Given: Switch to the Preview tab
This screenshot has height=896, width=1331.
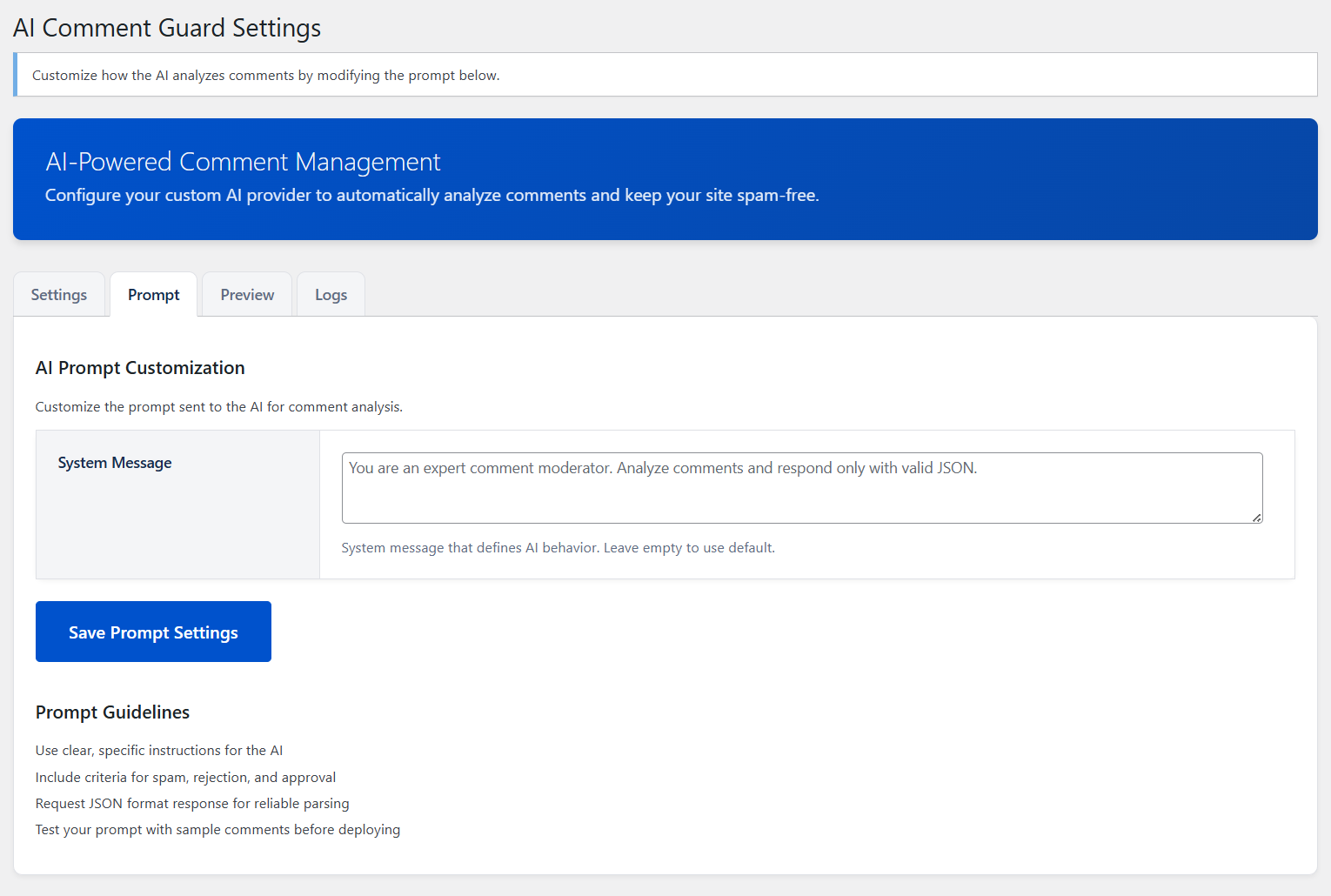Looking at the screenshot, I should click(x=247, y=295).
